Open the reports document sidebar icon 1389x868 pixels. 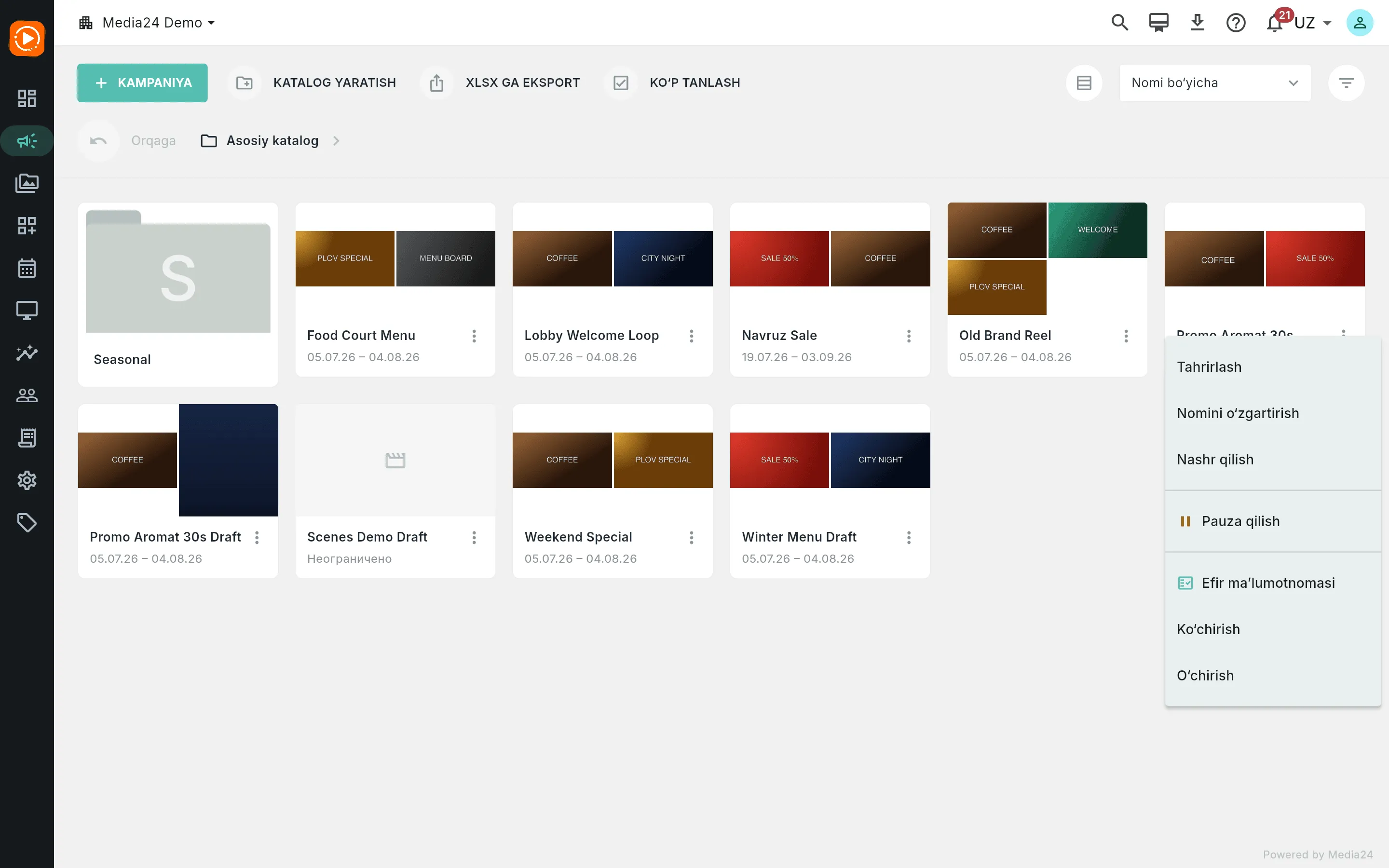[27, 438]
